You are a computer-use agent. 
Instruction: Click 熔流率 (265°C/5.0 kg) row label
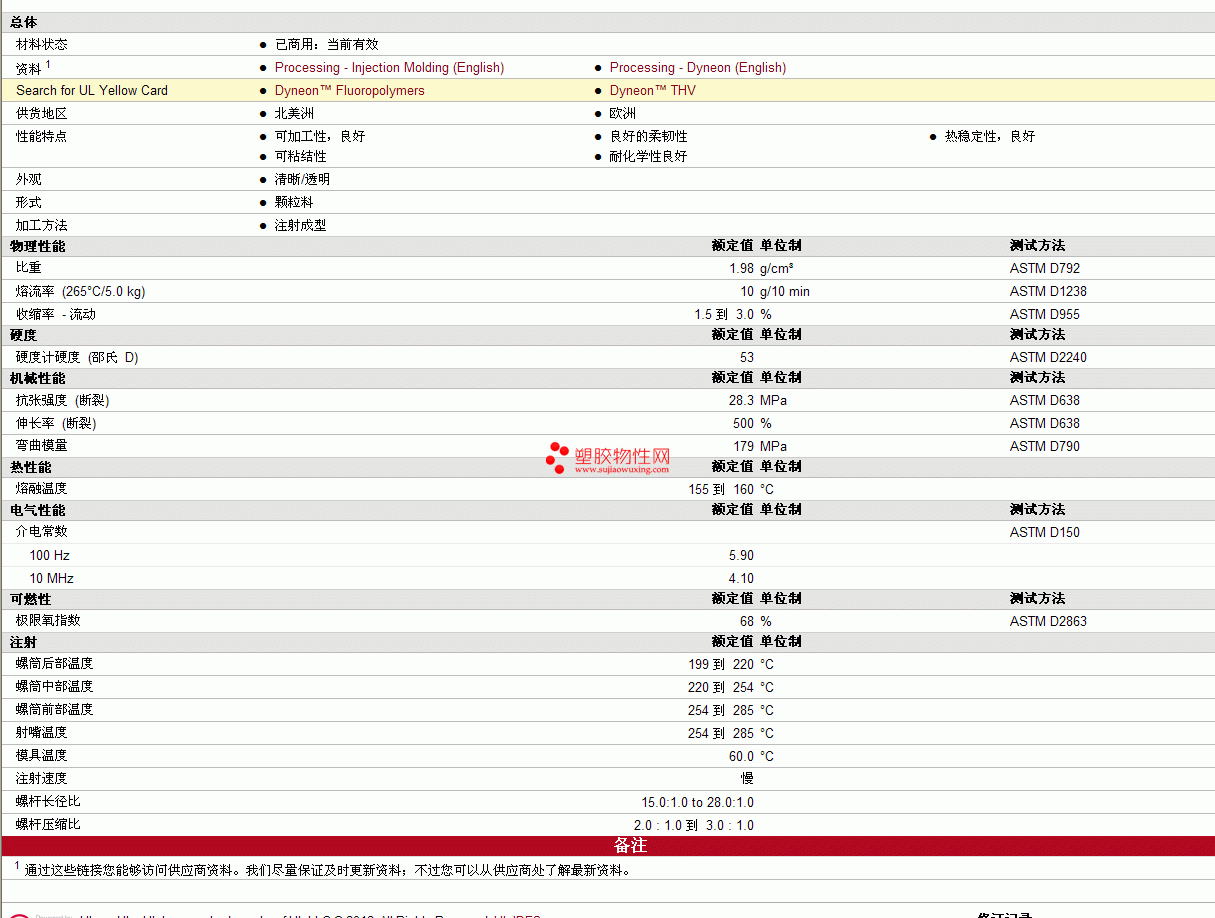(80, 292)
